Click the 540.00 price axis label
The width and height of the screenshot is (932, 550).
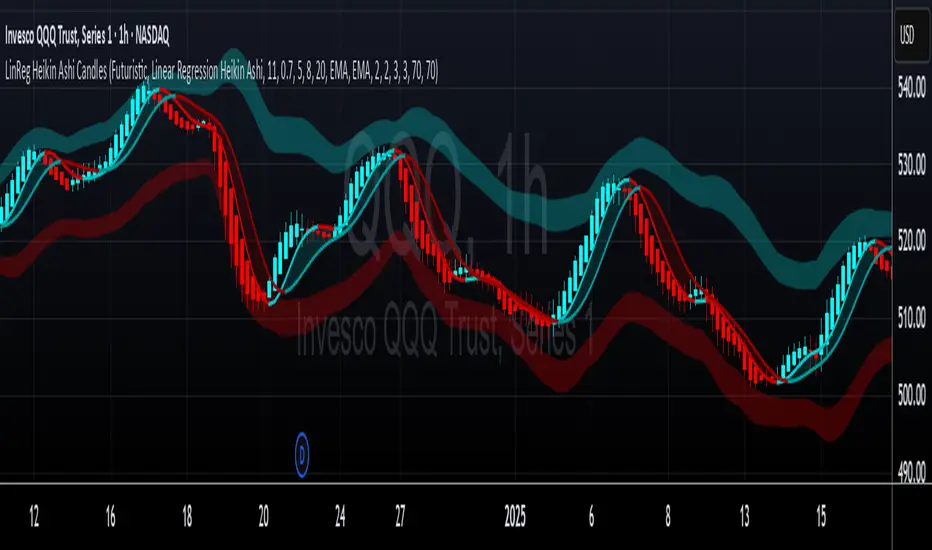coord(911,88)
